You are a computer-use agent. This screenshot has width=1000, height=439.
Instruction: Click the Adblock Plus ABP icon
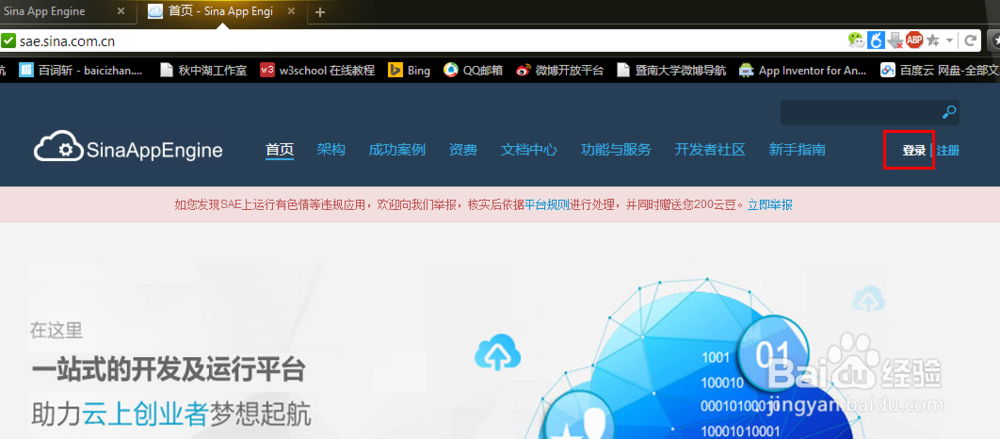(x=915, y=40)
